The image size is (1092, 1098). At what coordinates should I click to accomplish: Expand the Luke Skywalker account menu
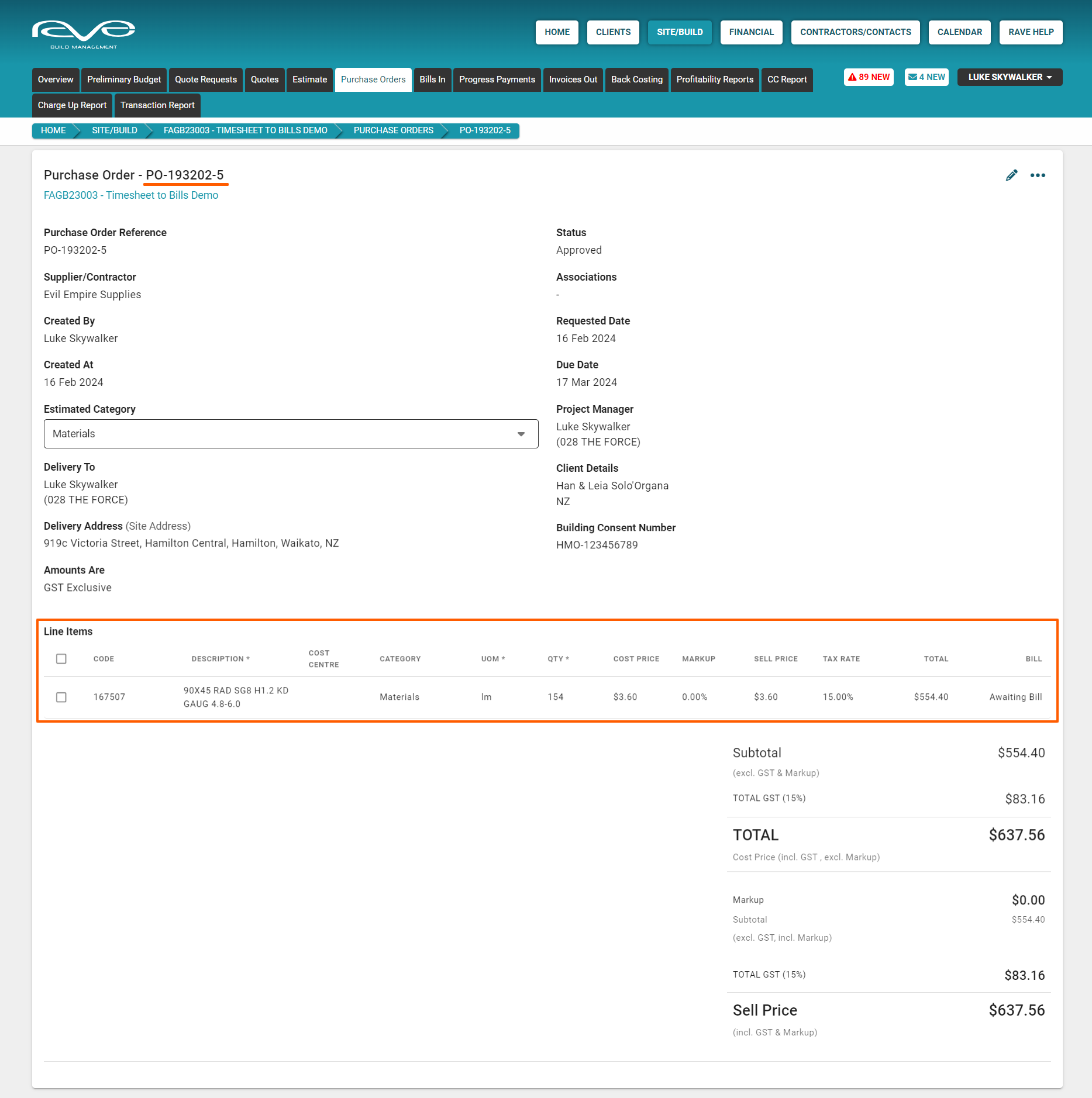coord(1010,77)
